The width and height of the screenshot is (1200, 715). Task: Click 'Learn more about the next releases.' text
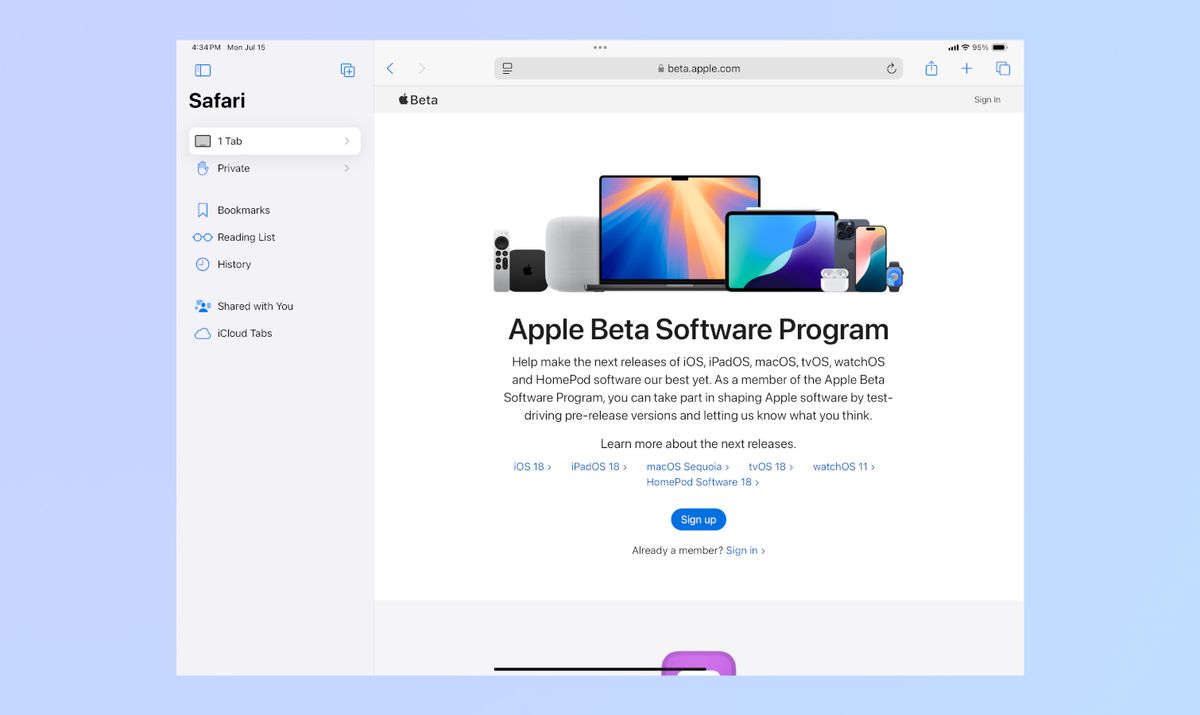click(x=698, y=444)
